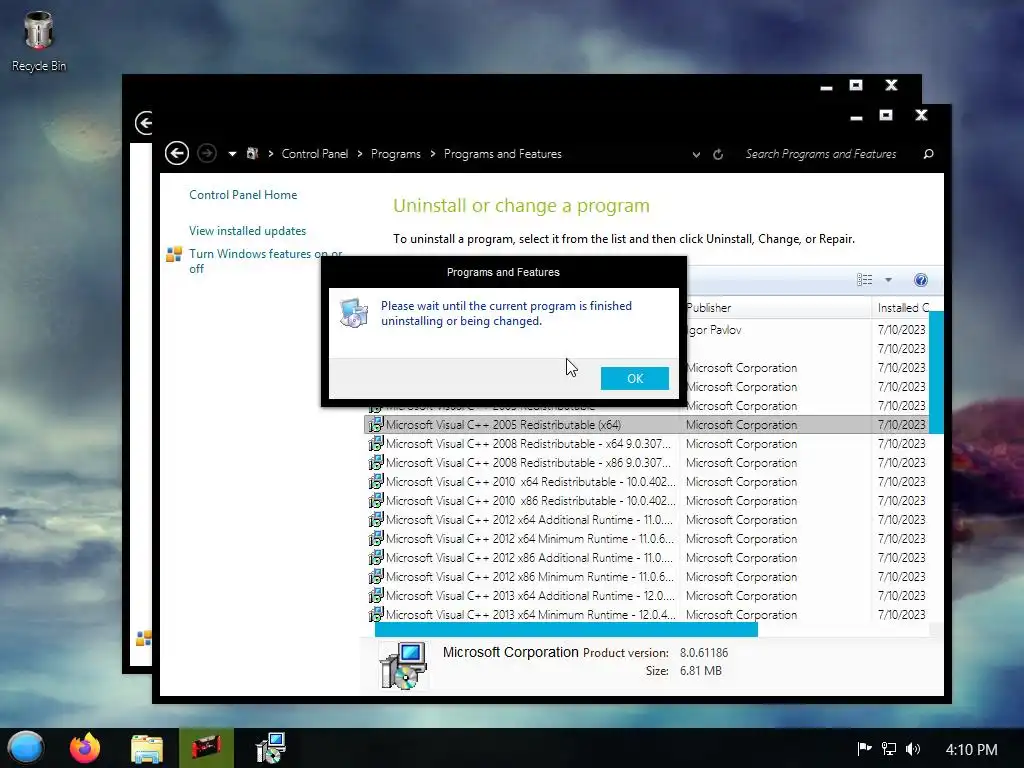Select Visual C++ 2013 x64 Minimum Runtime row
The image size is (1024, 768).
pos(646,614)
